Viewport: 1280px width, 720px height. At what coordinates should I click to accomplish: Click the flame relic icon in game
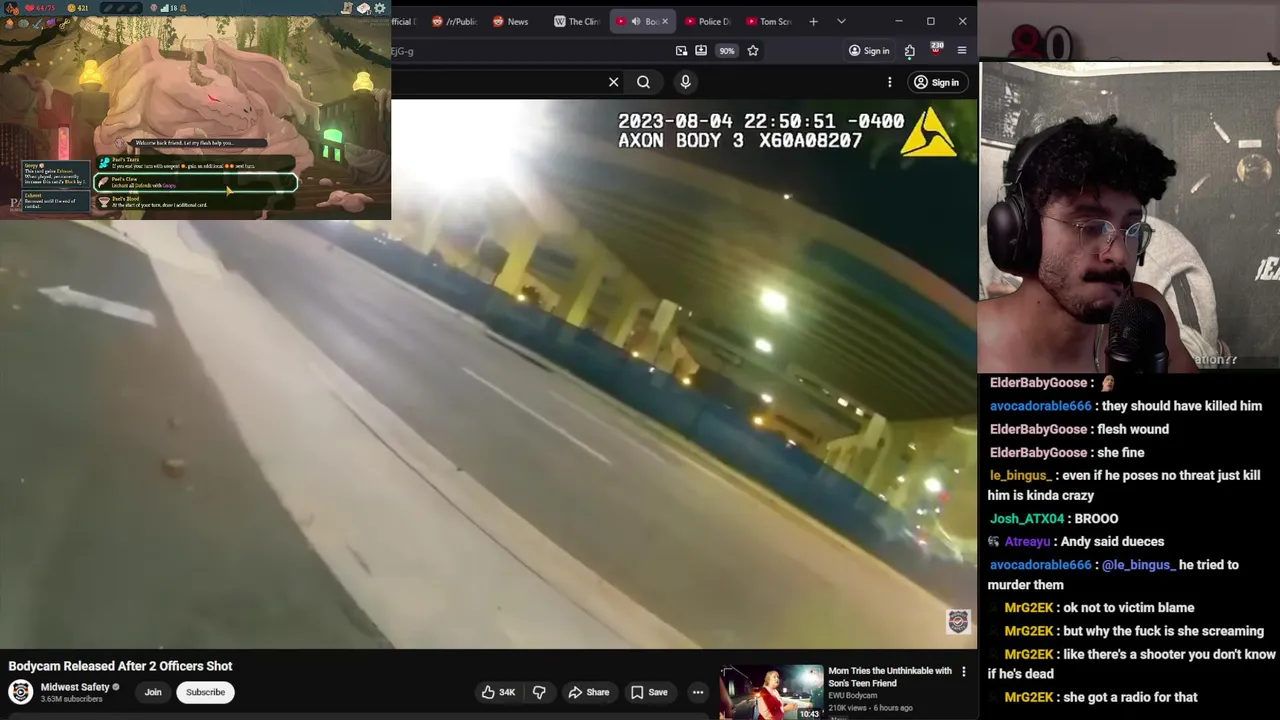tap(10, 24)
